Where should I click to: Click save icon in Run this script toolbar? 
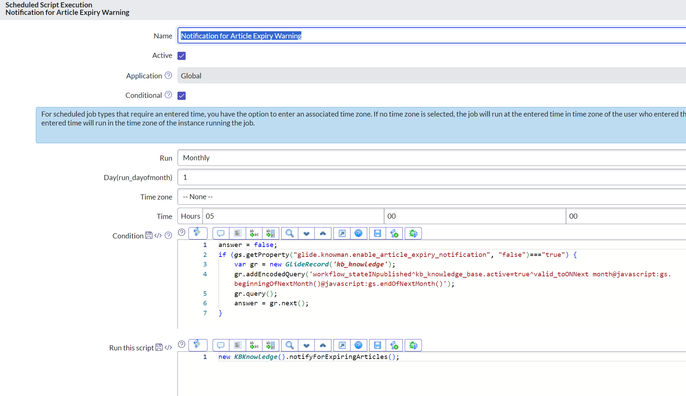(378, 346)
